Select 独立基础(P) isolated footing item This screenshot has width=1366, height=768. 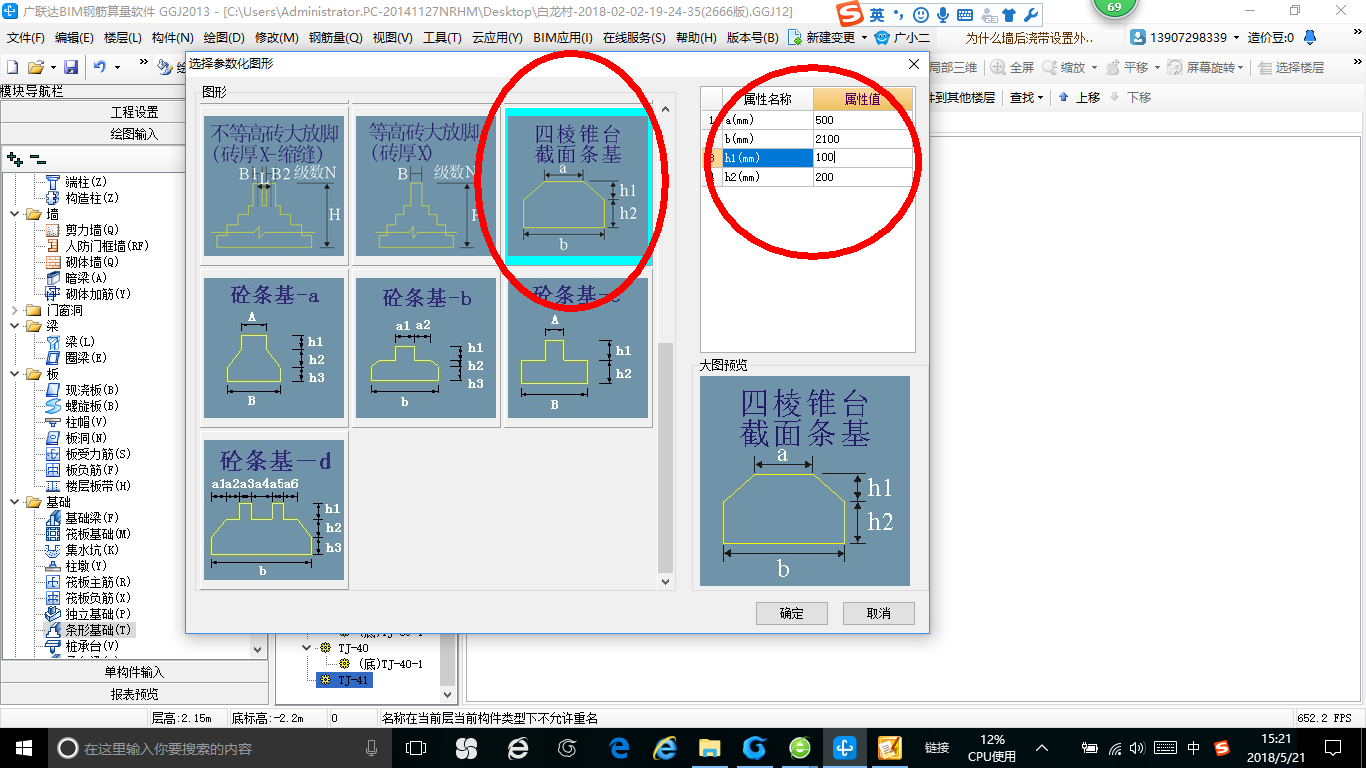click(97, 614)
